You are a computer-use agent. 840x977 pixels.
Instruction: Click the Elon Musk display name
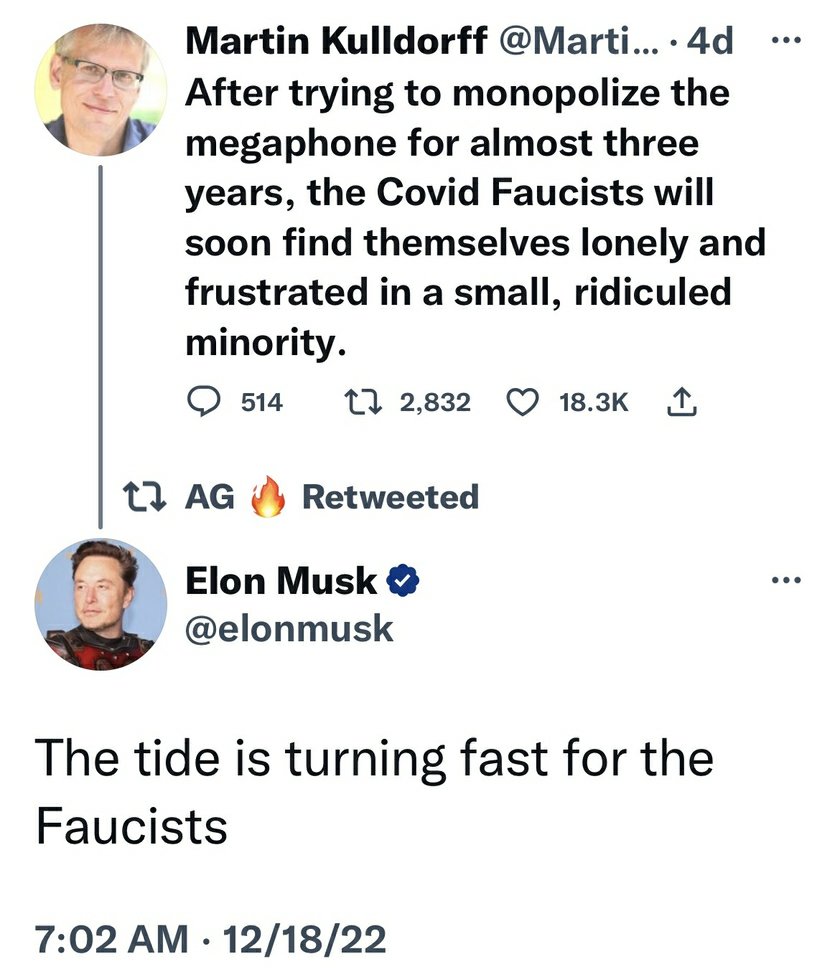pos(283,580)
